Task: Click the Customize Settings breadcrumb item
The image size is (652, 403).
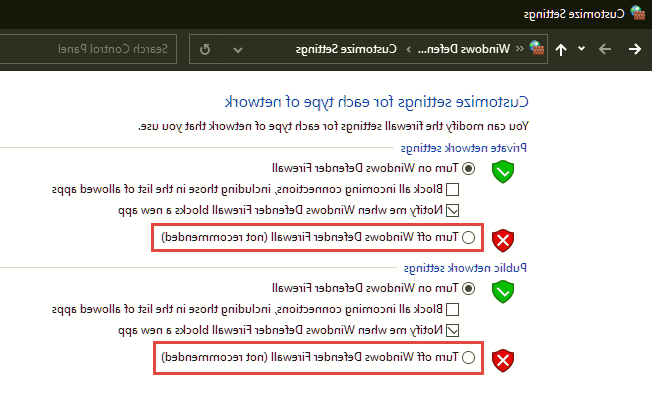Action: pyautogui.click(x=346, y=49)
